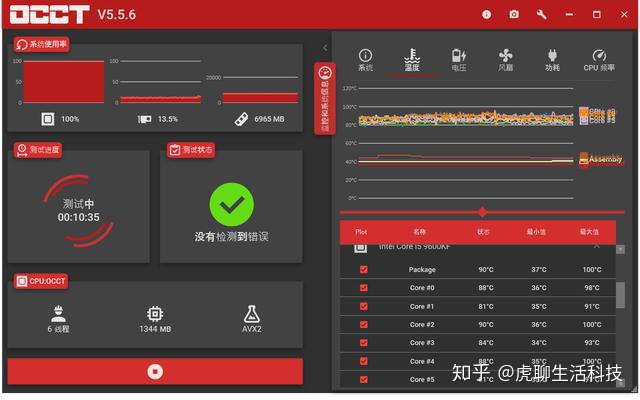Toggle plot checkbox for Core #5

click(364, 379)
